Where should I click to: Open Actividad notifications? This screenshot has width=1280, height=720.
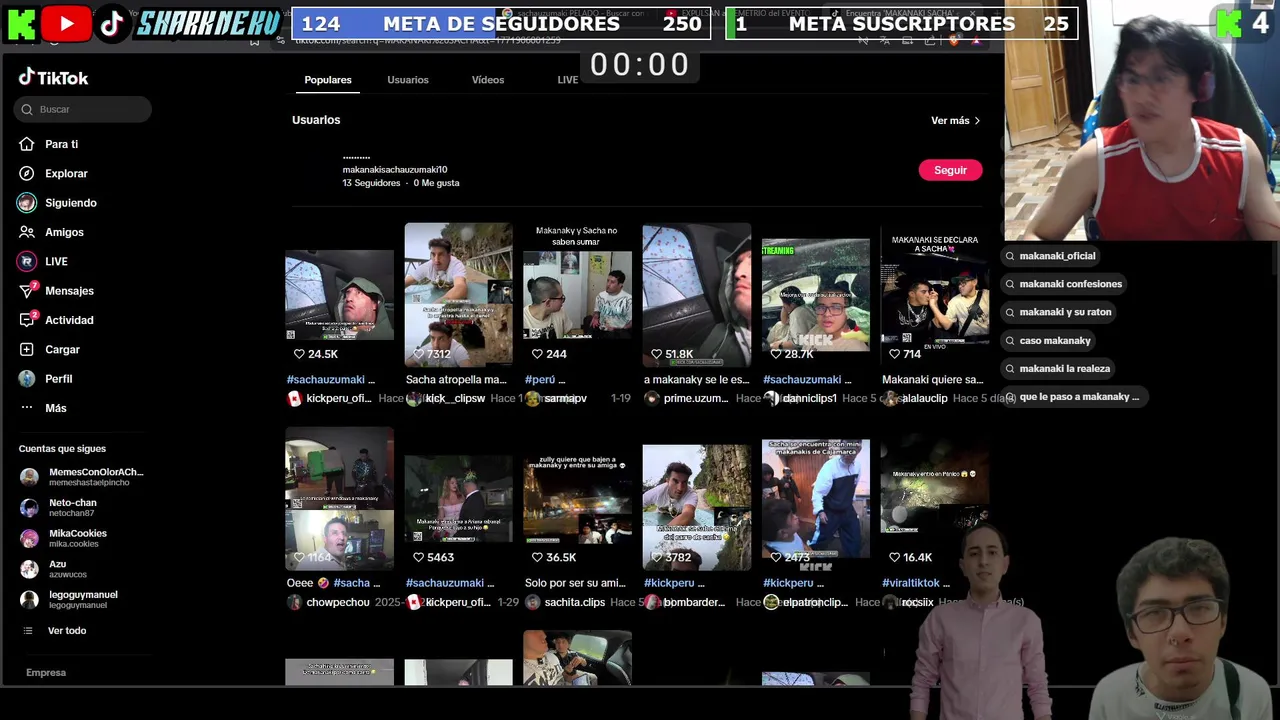[69, 320]
